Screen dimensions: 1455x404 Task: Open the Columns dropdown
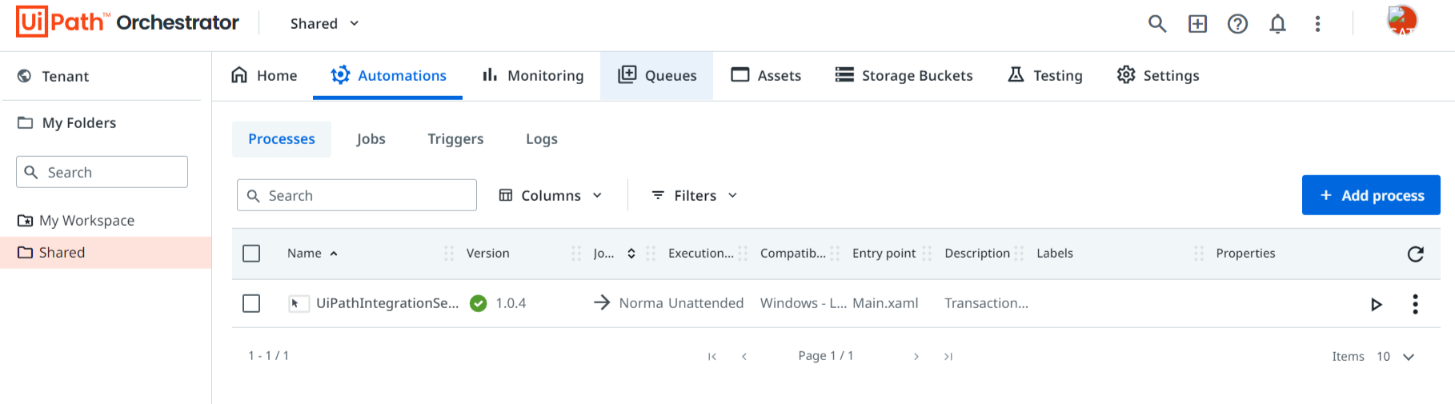pos(551,195)
